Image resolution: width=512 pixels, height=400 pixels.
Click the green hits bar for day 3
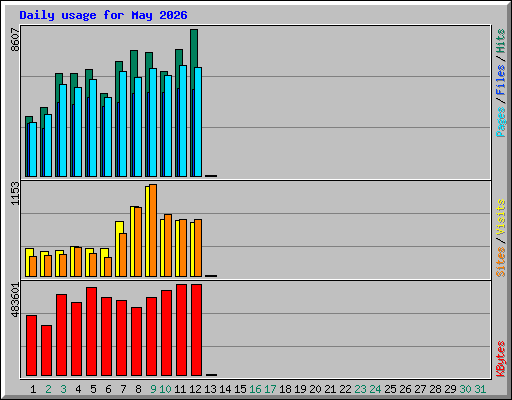[x=59, y=79]
